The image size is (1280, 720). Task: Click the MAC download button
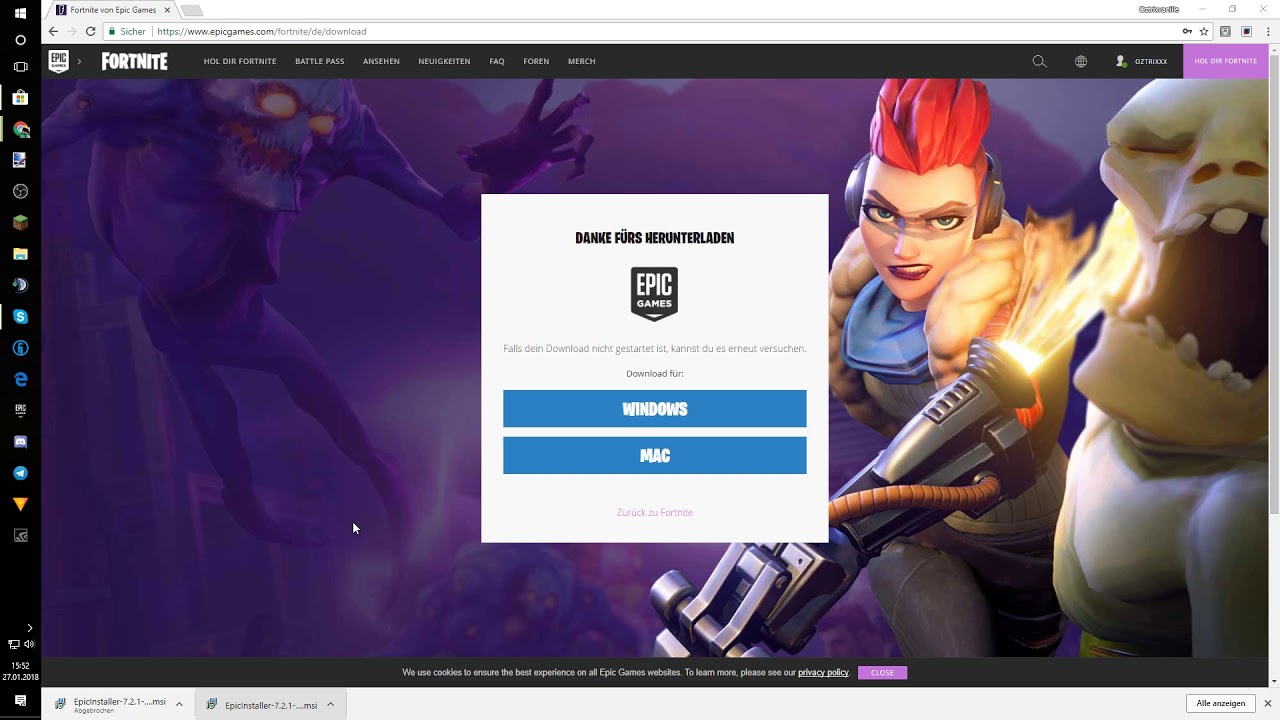coord(654,455)
